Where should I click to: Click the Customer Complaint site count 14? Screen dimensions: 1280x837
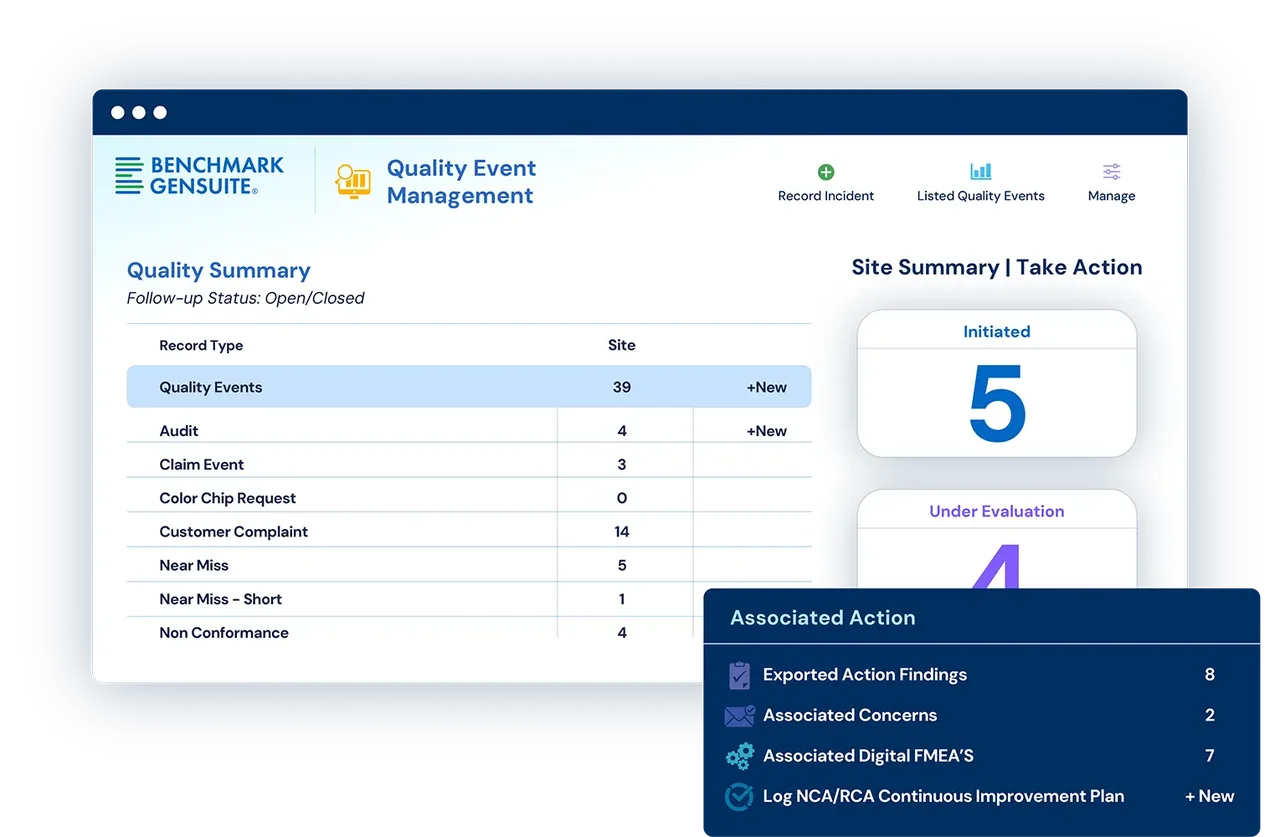622,532
